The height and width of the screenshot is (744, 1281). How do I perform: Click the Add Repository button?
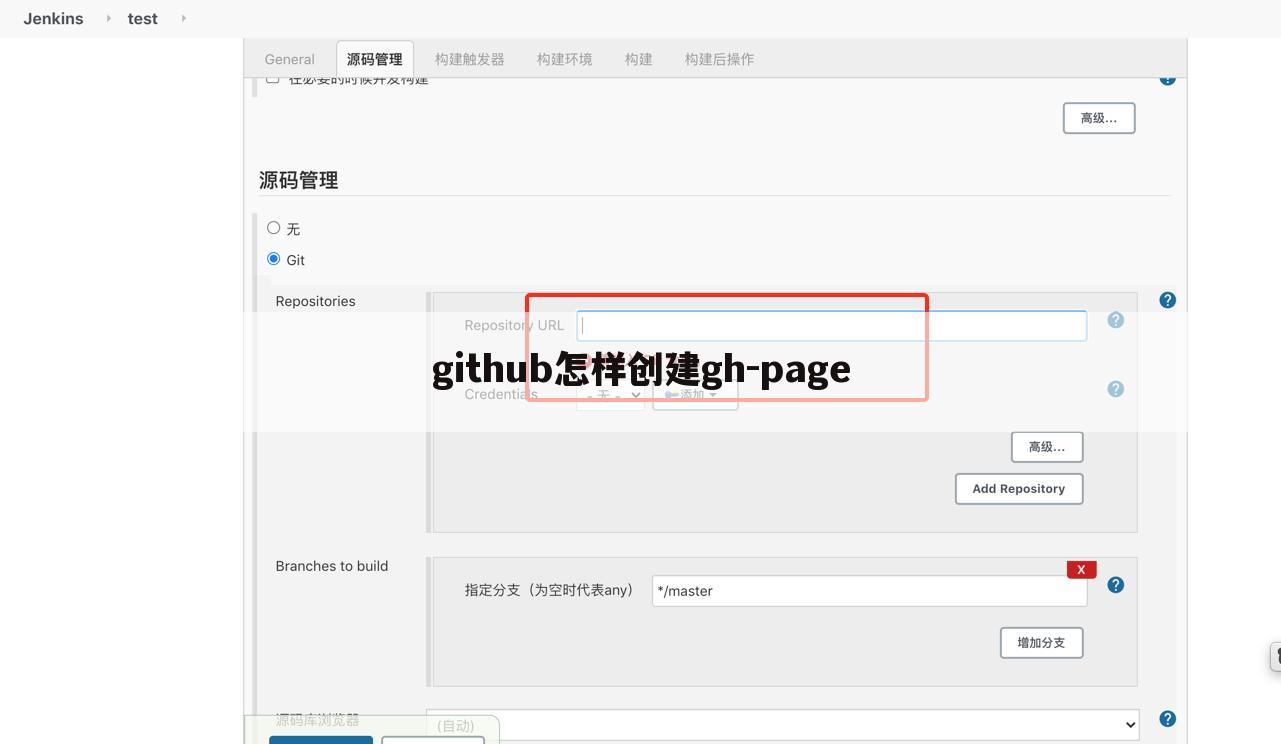[x=1018, y=488]
